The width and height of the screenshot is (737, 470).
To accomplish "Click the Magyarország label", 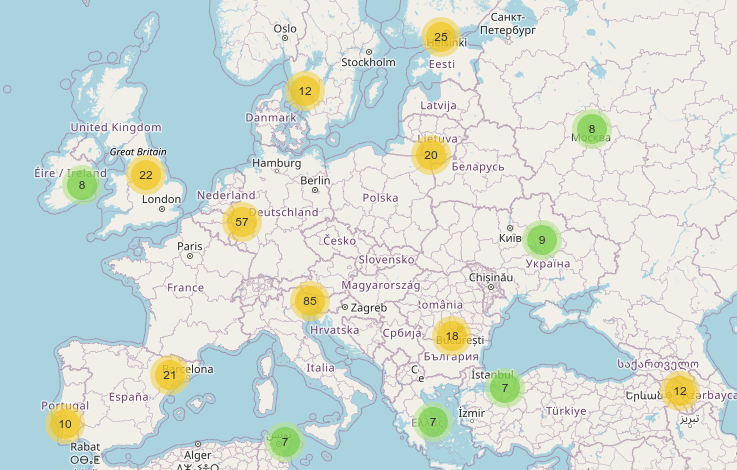I will tap(381, 285).
